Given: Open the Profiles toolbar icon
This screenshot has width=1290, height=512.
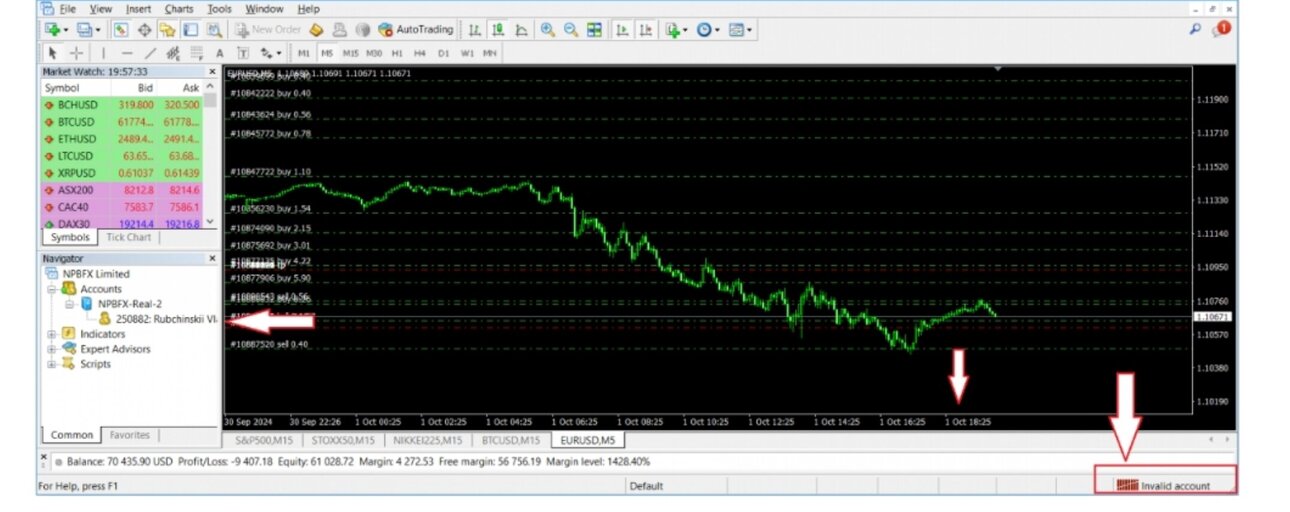Looking at the screenshot, I should 83,30.
